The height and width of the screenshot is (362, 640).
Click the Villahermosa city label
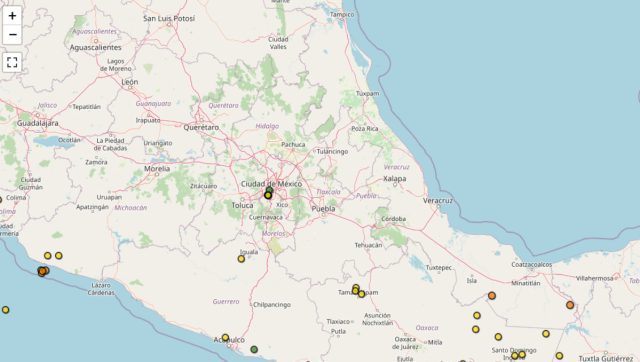click(595, 278)
